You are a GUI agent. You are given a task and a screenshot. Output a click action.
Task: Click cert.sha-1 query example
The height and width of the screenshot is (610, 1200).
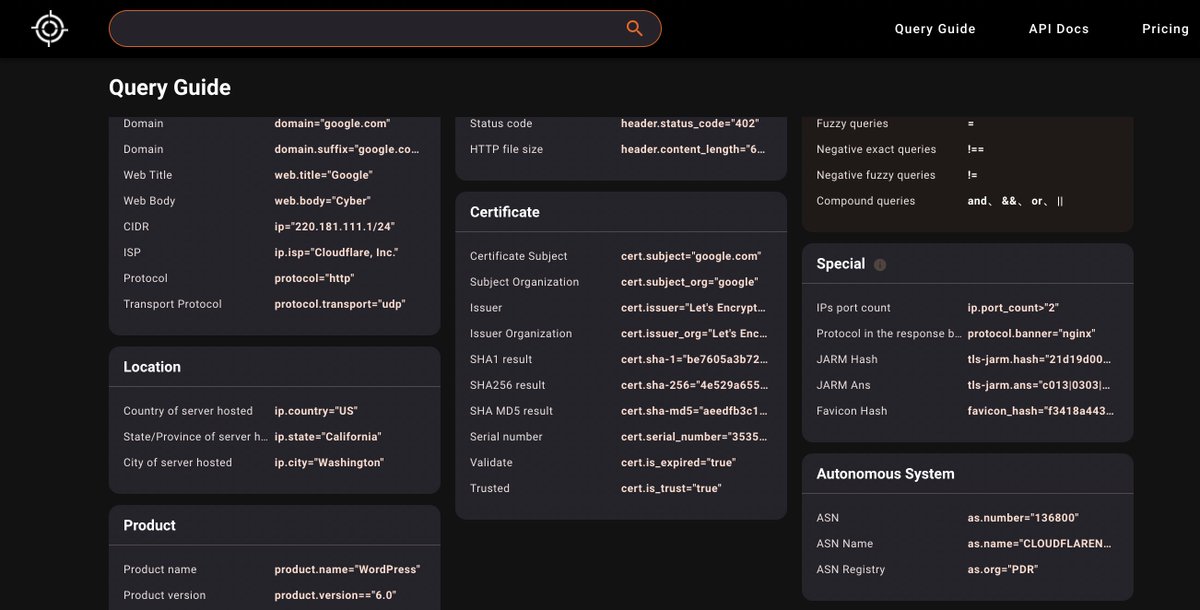(x=694, y=360)
